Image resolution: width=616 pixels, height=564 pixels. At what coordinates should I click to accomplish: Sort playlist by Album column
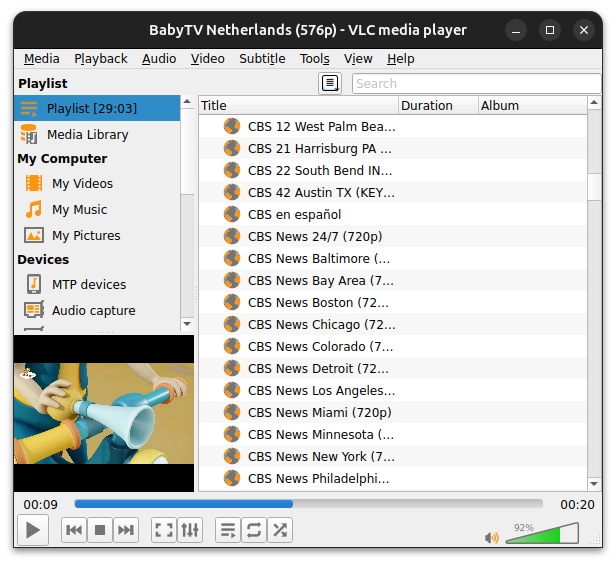tap(533, 105)
